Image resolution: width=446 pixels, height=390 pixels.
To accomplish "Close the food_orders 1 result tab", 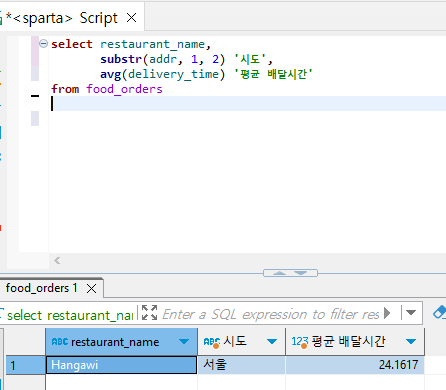I will point(92,288).
